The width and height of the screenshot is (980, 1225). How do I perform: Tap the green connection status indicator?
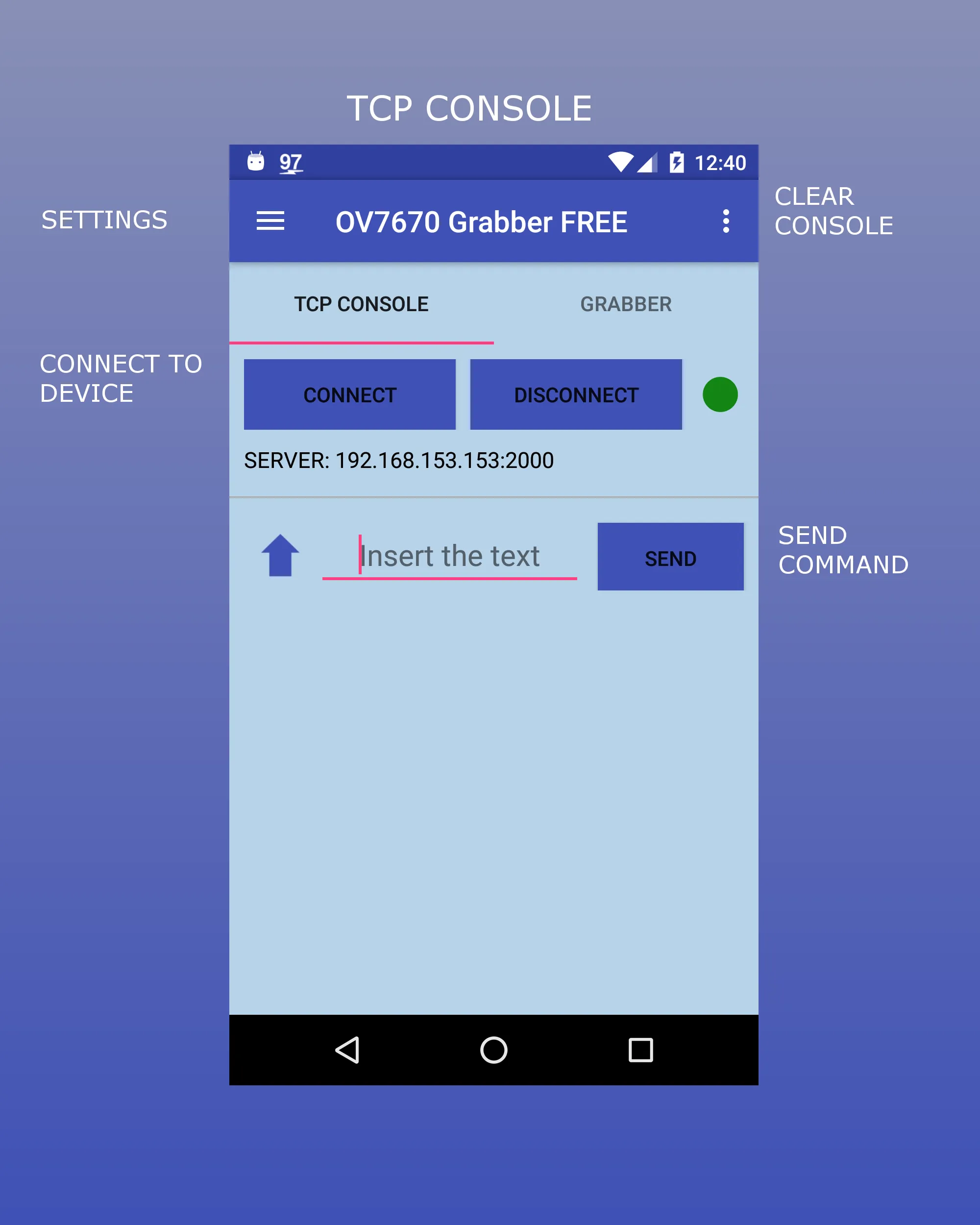[721, 395]
